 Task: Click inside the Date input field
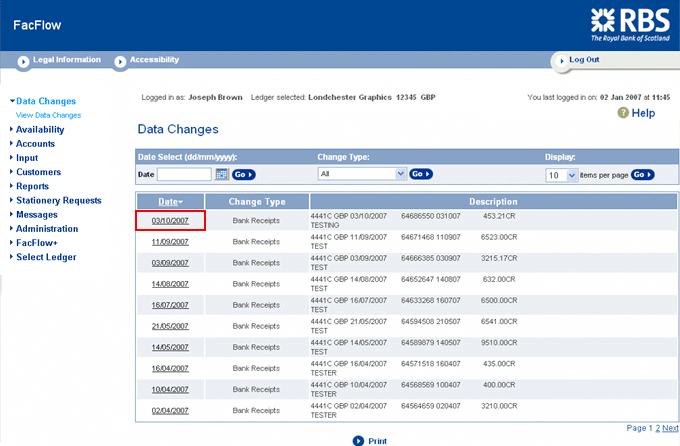point(184,174)
